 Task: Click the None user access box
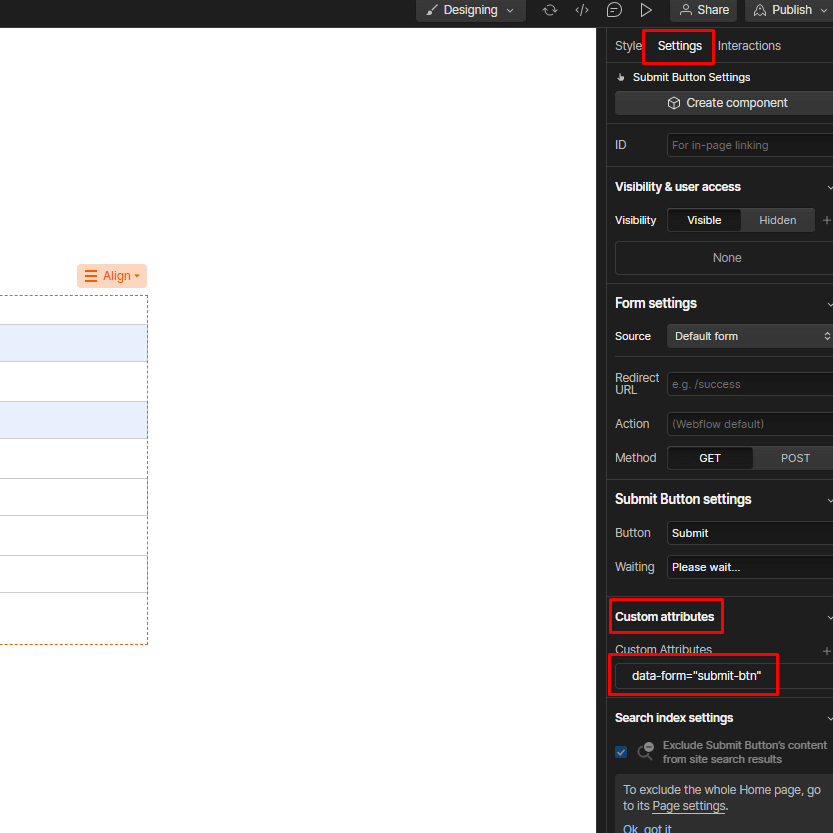(x=726, y=258)
